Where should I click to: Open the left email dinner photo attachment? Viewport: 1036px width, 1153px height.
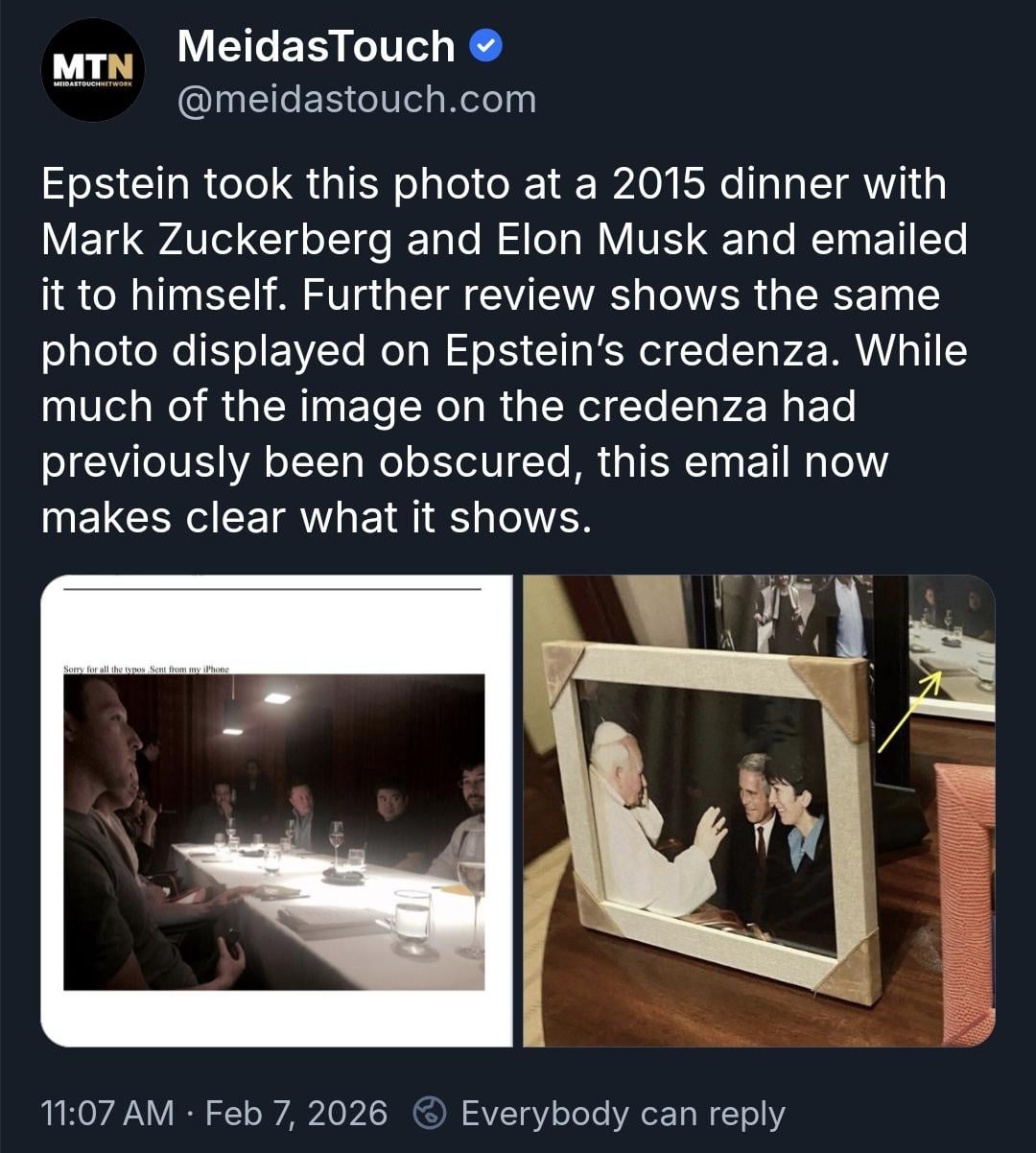click(276, 811)
